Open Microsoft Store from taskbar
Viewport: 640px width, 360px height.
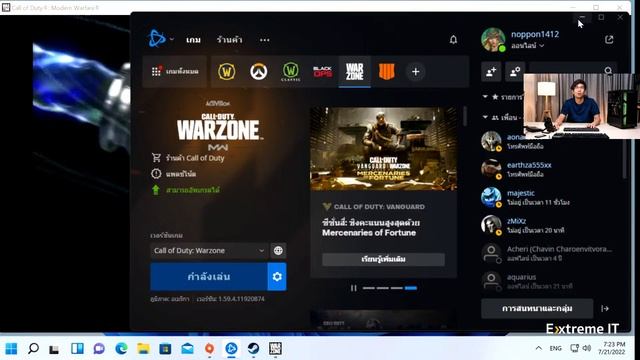(165, 349)
